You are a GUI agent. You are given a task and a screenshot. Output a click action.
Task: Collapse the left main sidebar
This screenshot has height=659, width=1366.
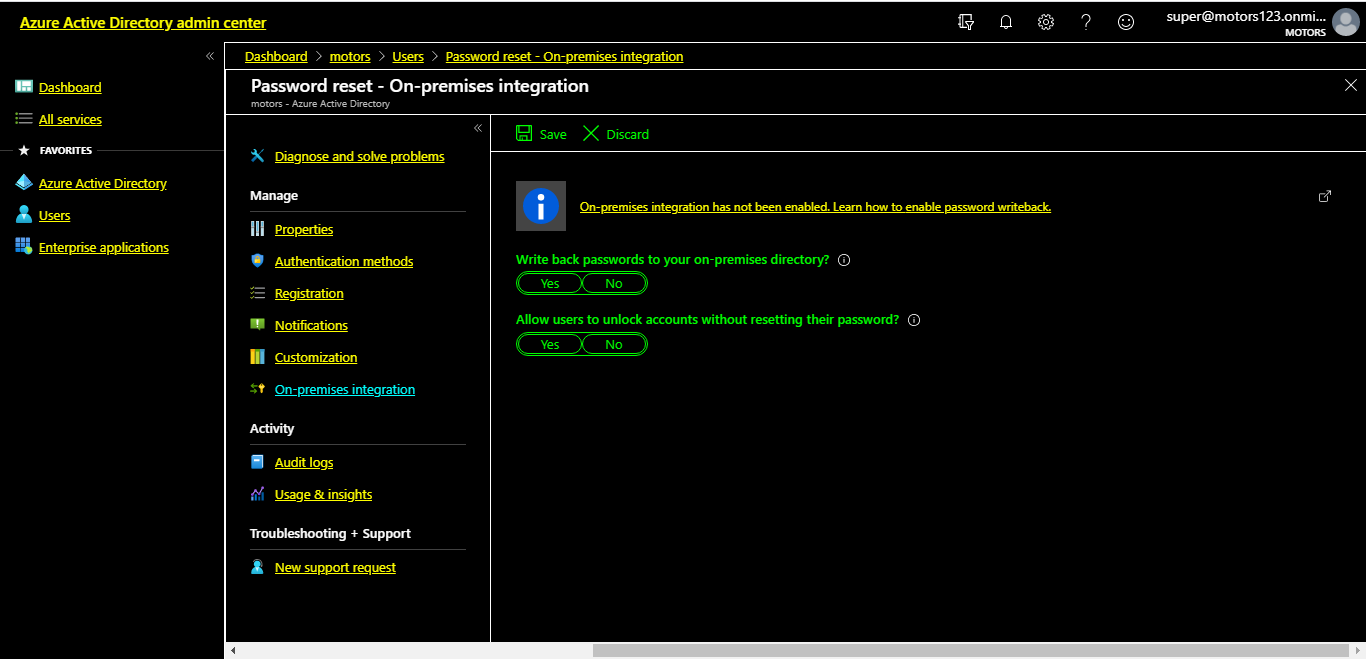click(x=210, y=56)
